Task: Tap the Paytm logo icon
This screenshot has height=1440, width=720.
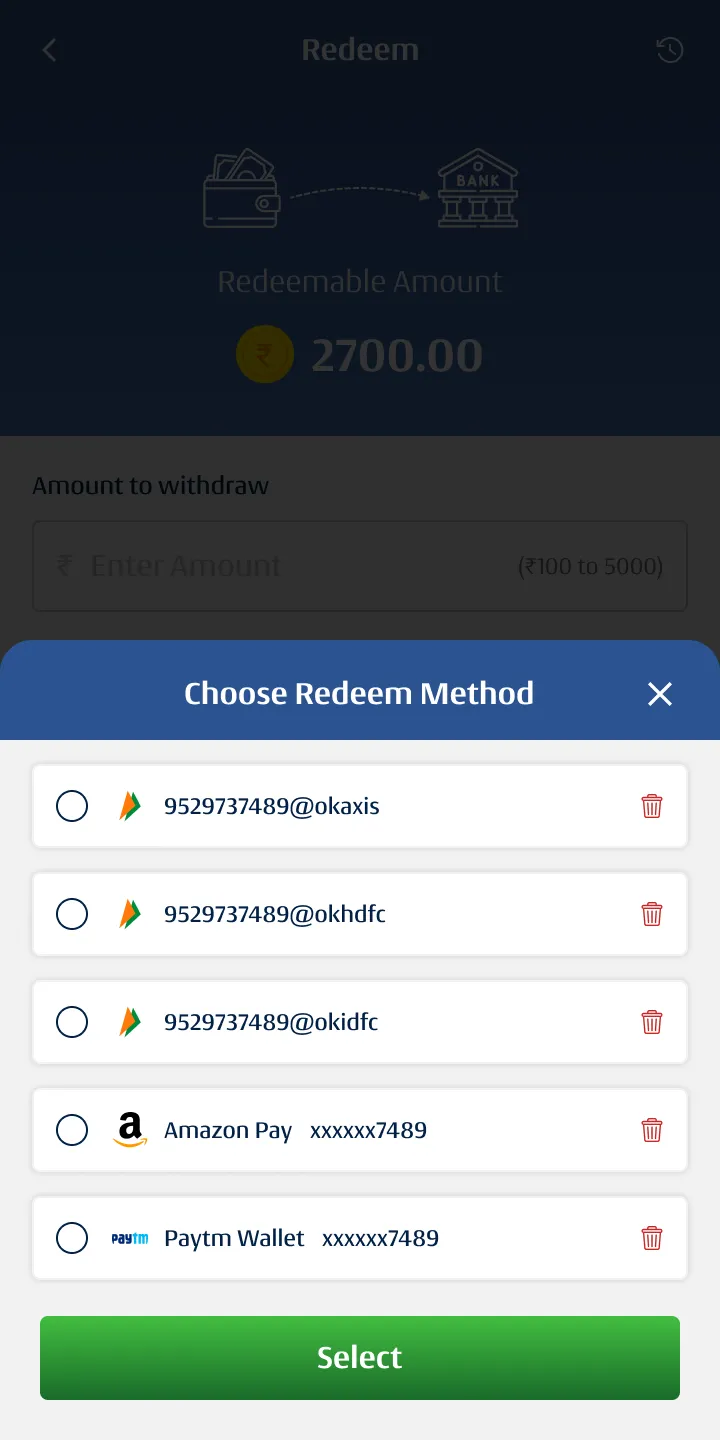Action: coord(129,1238)
